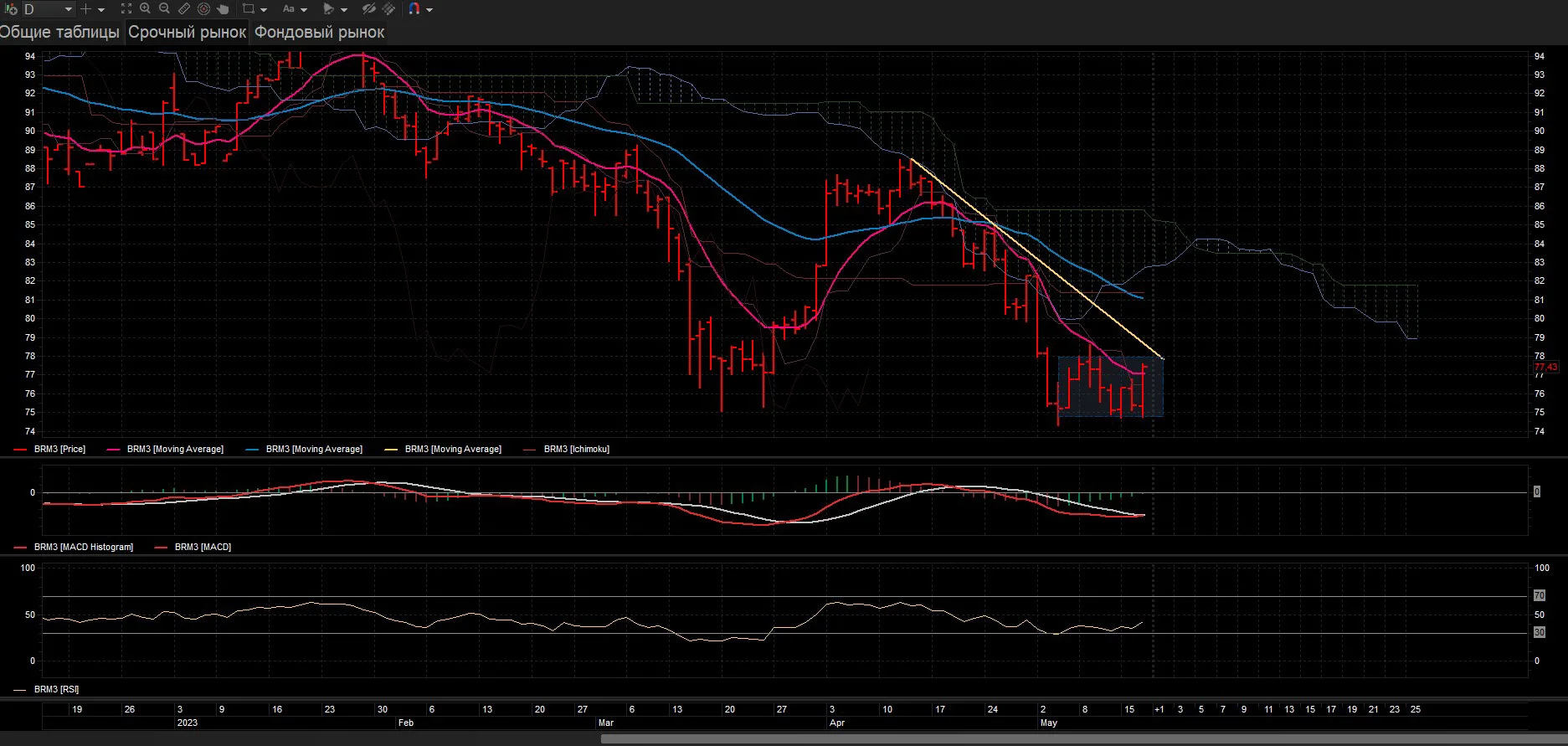This screenshot has width=1568, height=746.
Task: Switch to the Фондовый рынок tab
Action: coord(319,32)
